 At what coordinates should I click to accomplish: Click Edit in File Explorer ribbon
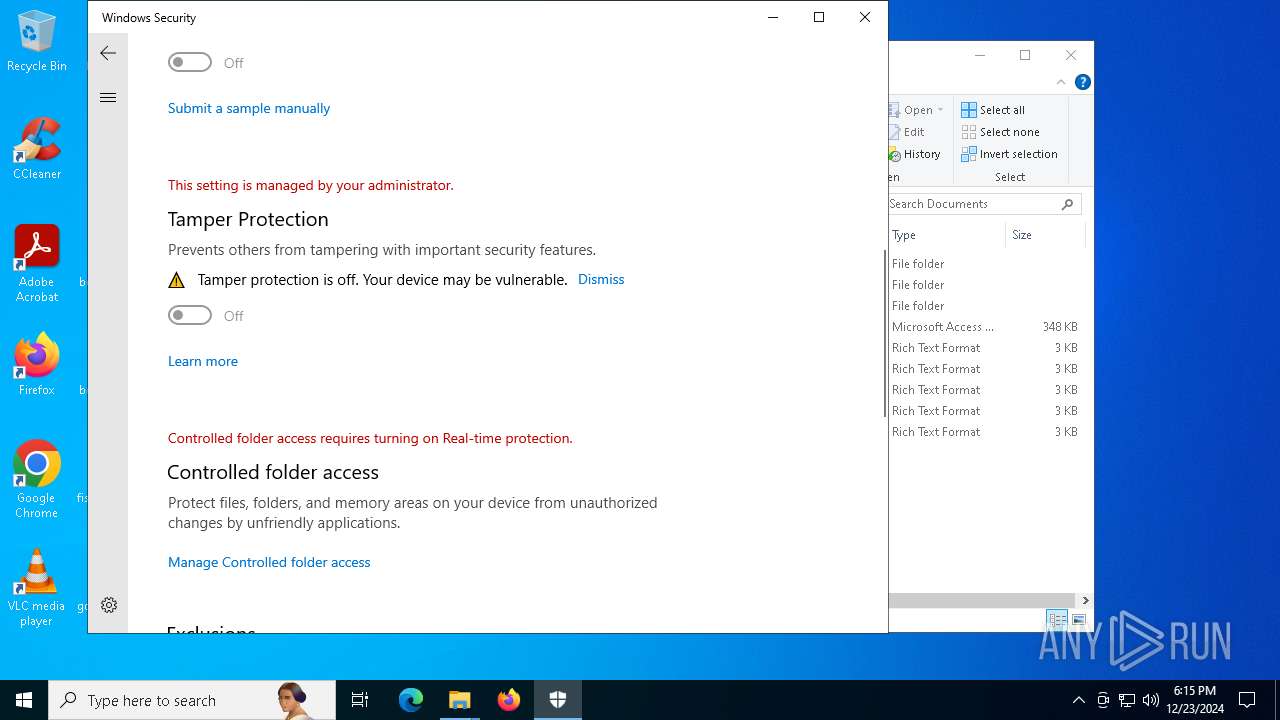(907, 132)
